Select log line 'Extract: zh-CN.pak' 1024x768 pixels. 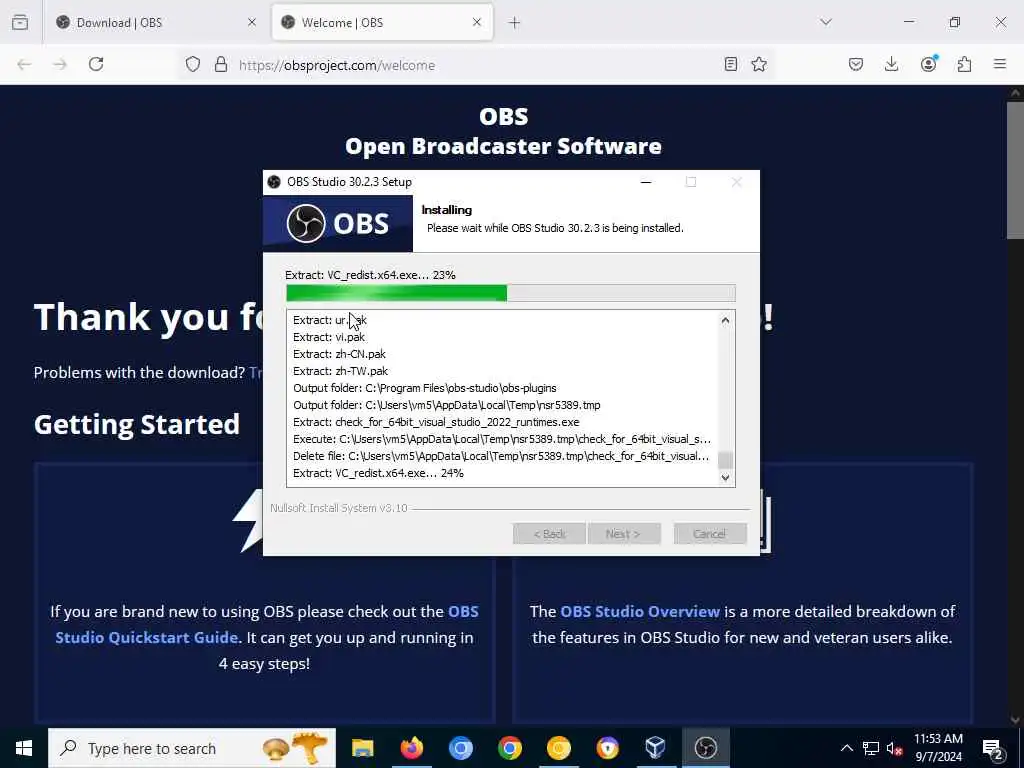340,354
